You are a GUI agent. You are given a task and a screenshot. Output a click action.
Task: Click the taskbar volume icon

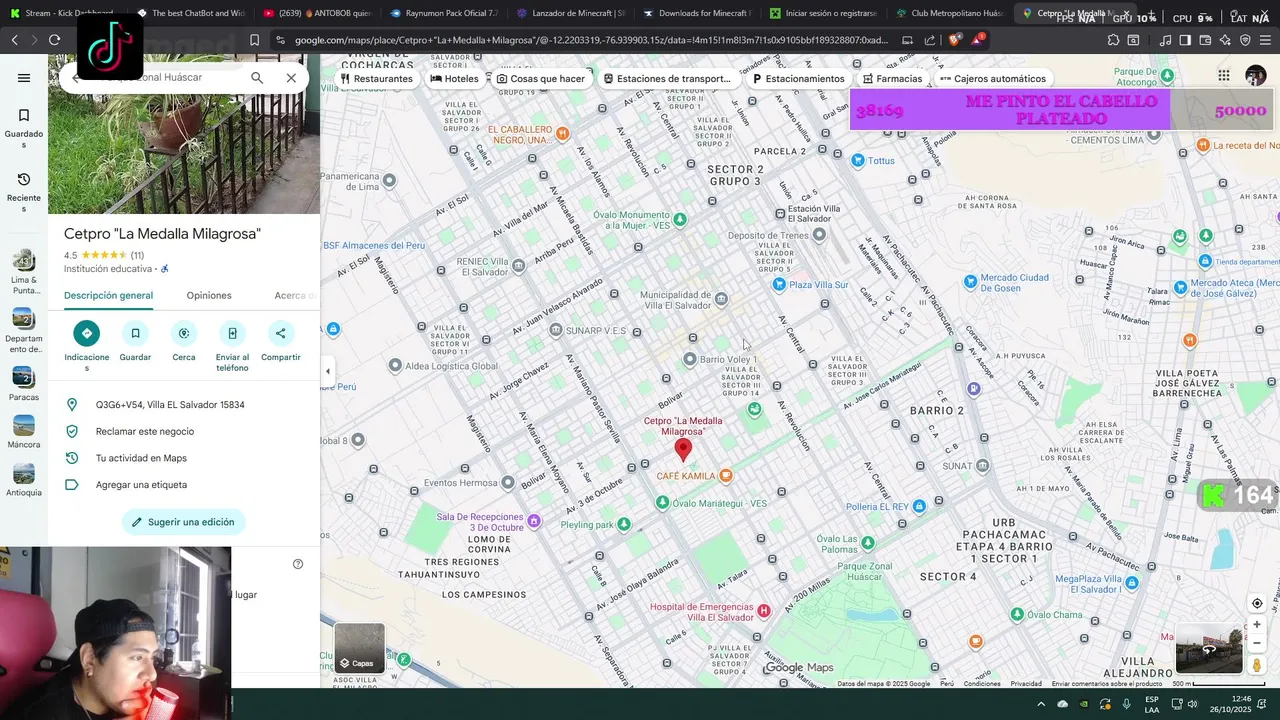coord(1192,704)
